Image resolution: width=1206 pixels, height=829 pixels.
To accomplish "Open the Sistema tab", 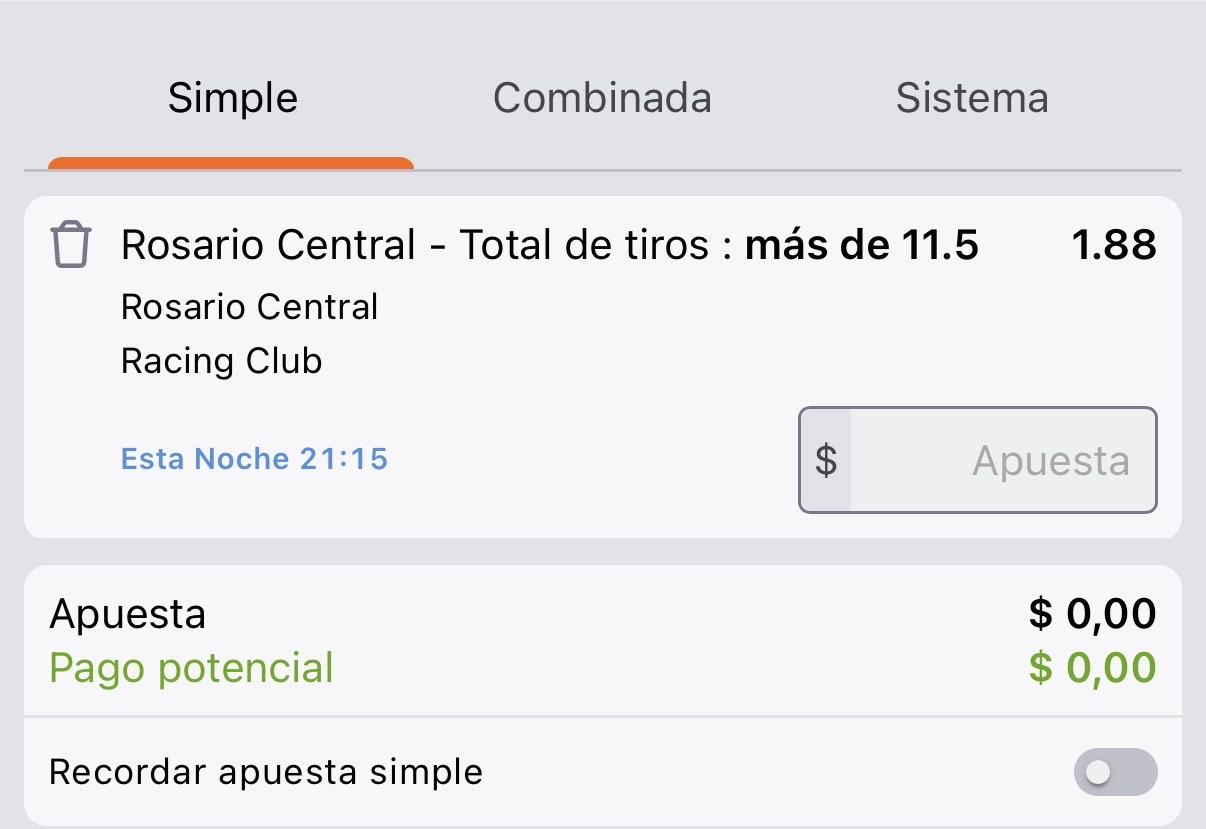I will pos(972,98).
